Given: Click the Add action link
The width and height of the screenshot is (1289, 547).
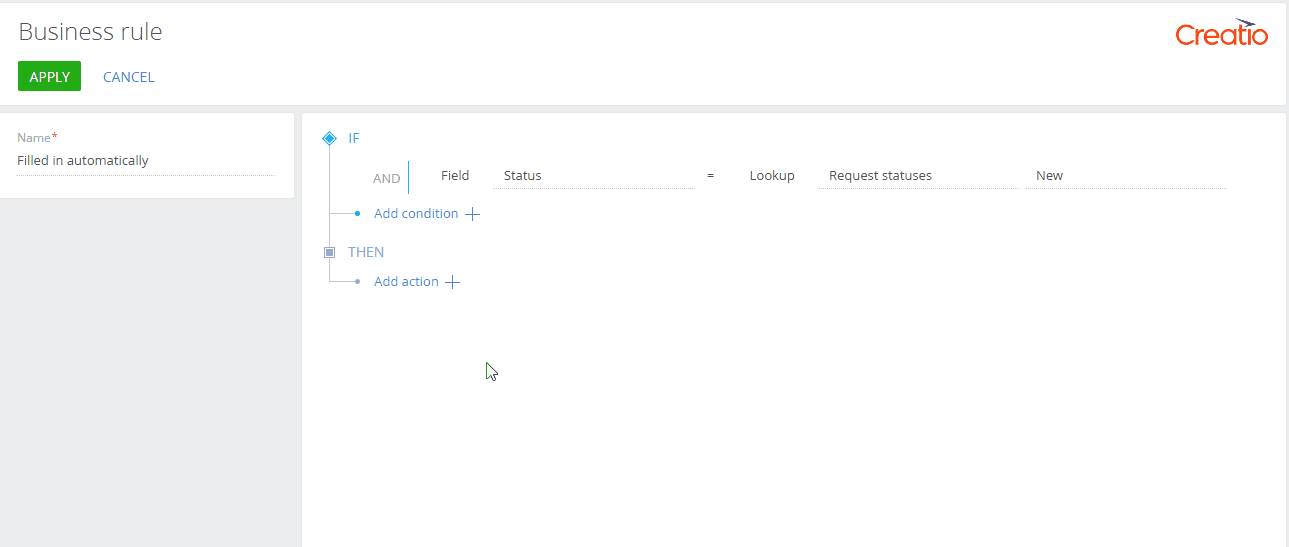Looking at the screenshot, I should (406, 282).
